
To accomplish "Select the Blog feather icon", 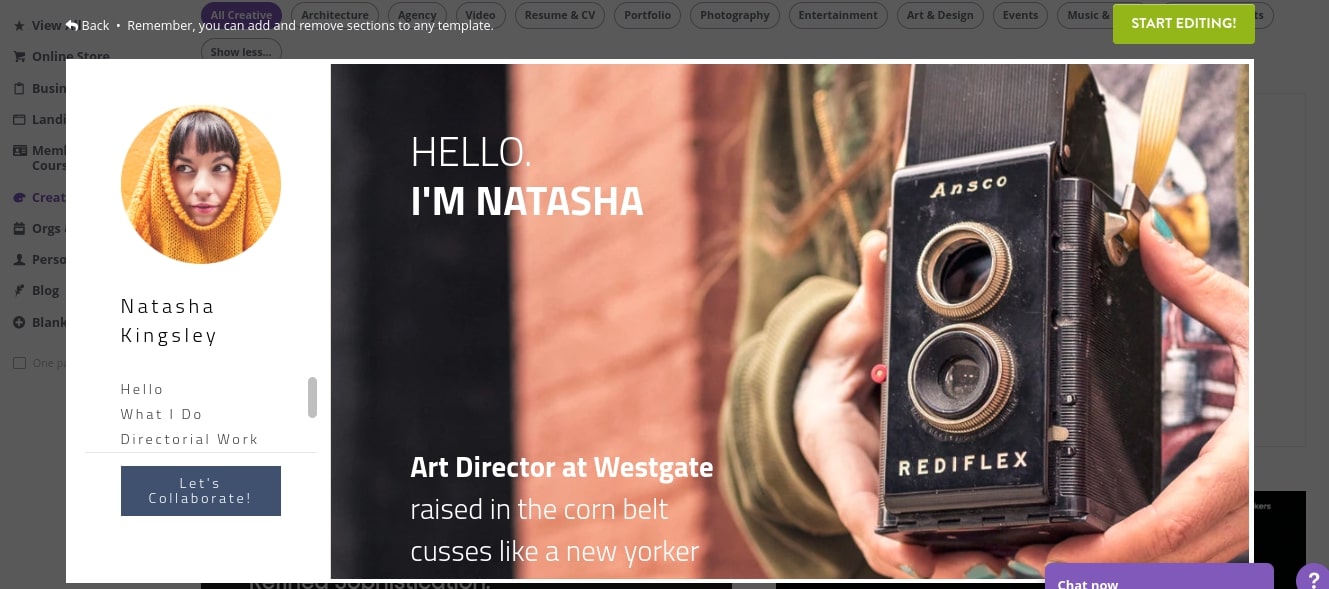I will 19,290.
